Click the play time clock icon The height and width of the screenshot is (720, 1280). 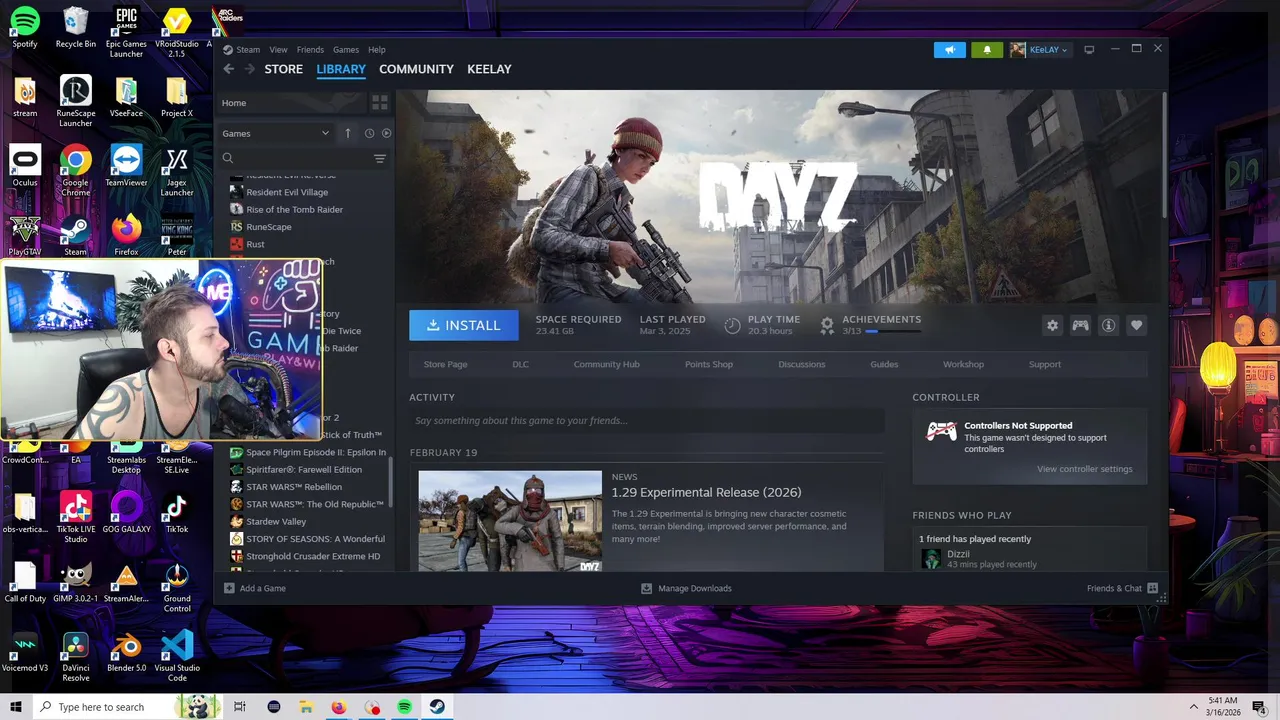[x=732, y=325]
